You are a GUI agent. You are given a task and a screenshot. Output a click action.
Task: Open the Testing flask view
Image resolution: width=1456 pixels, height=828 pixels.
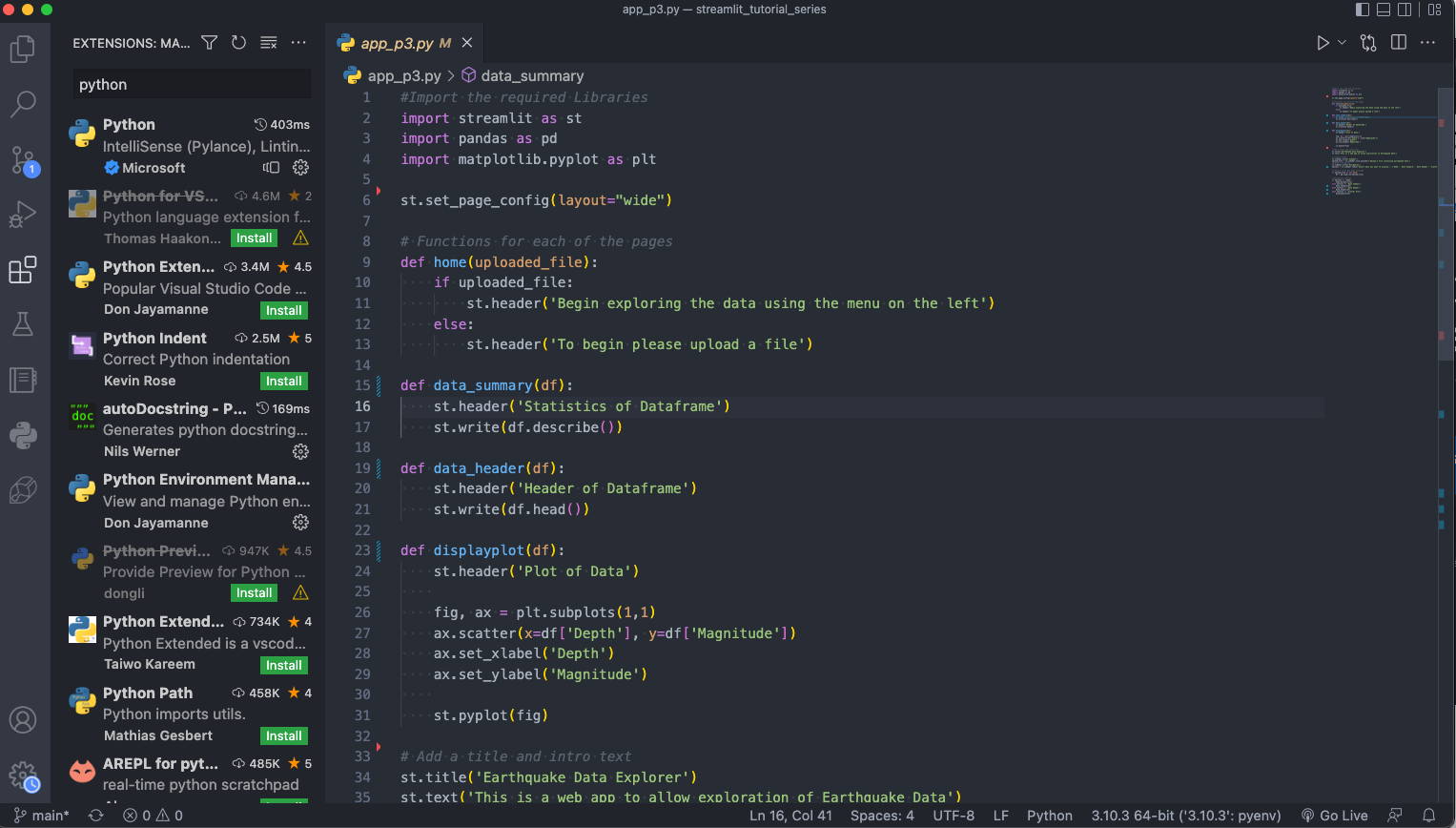[23, 324]
